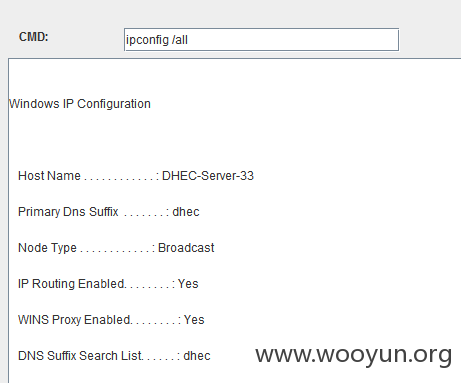Screen dimensions: 461x383
Task: Click the WINS Proxy Enabled Yes line
Action: pyautogui.click(x=111, y=320)
